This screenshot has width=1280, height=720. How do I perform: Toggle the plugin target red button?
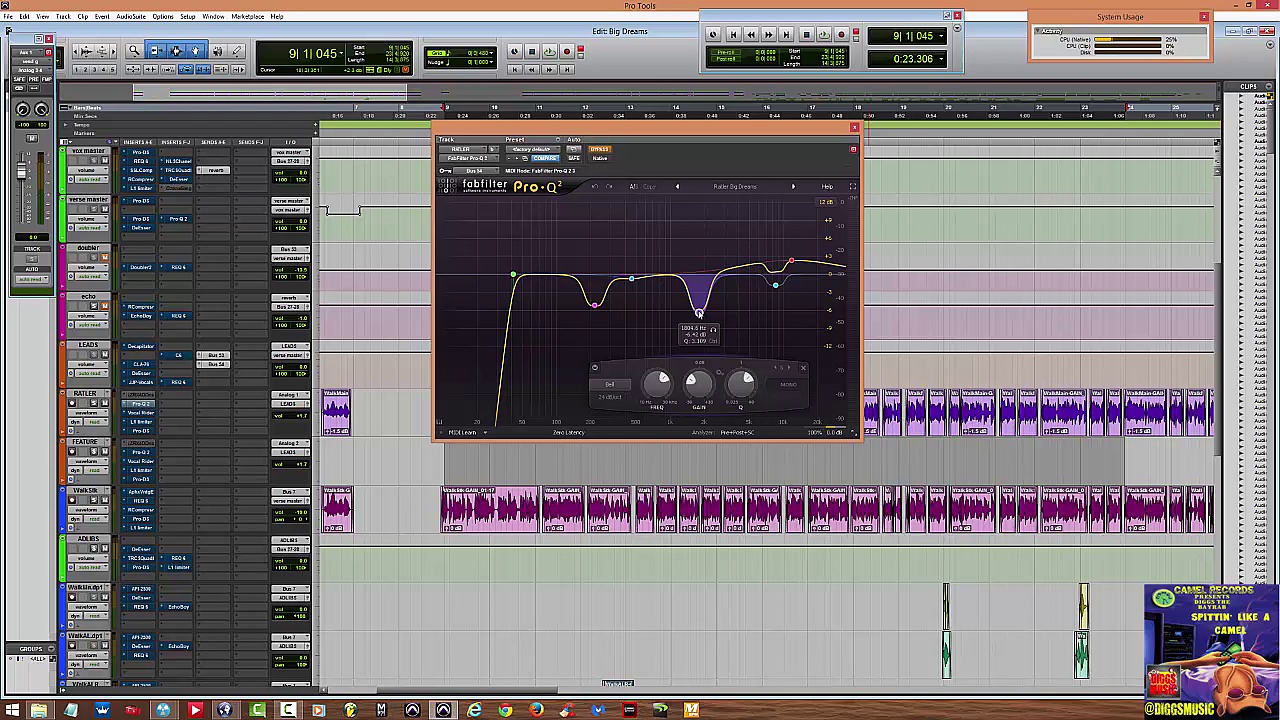click(853, 149)
